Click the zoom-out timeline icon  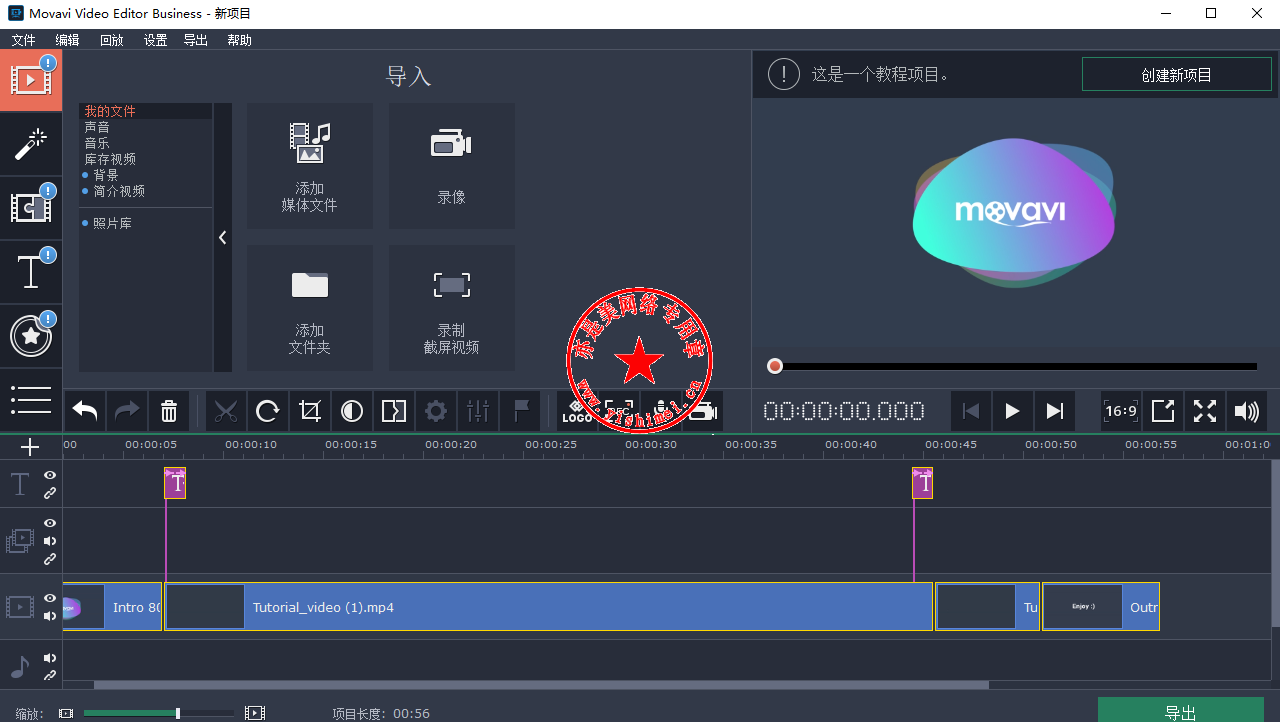(x=66, y=713)
